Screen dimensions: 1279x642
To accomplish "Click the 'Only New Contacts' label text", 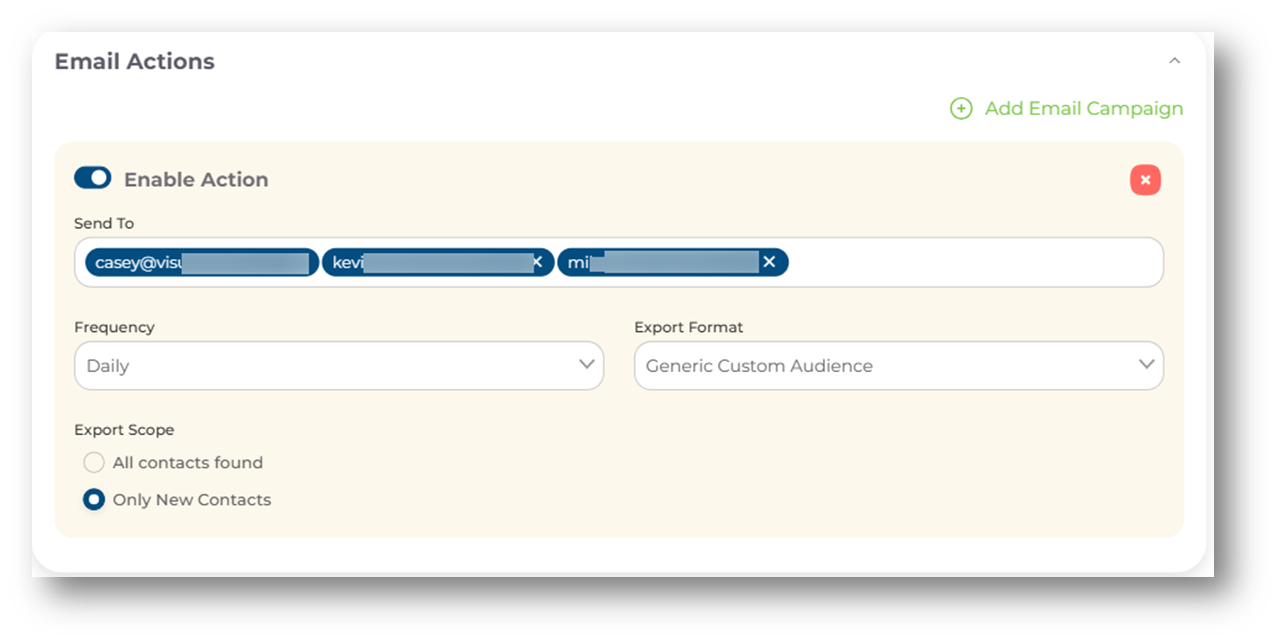I will click(x=191, y=500).
